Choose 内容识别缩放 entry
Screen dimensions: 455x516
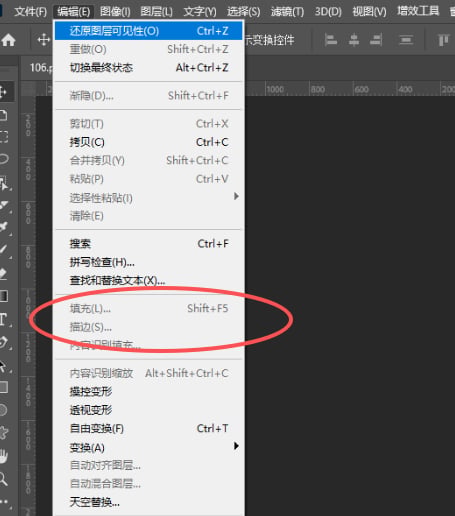click(x=149, y=373)
